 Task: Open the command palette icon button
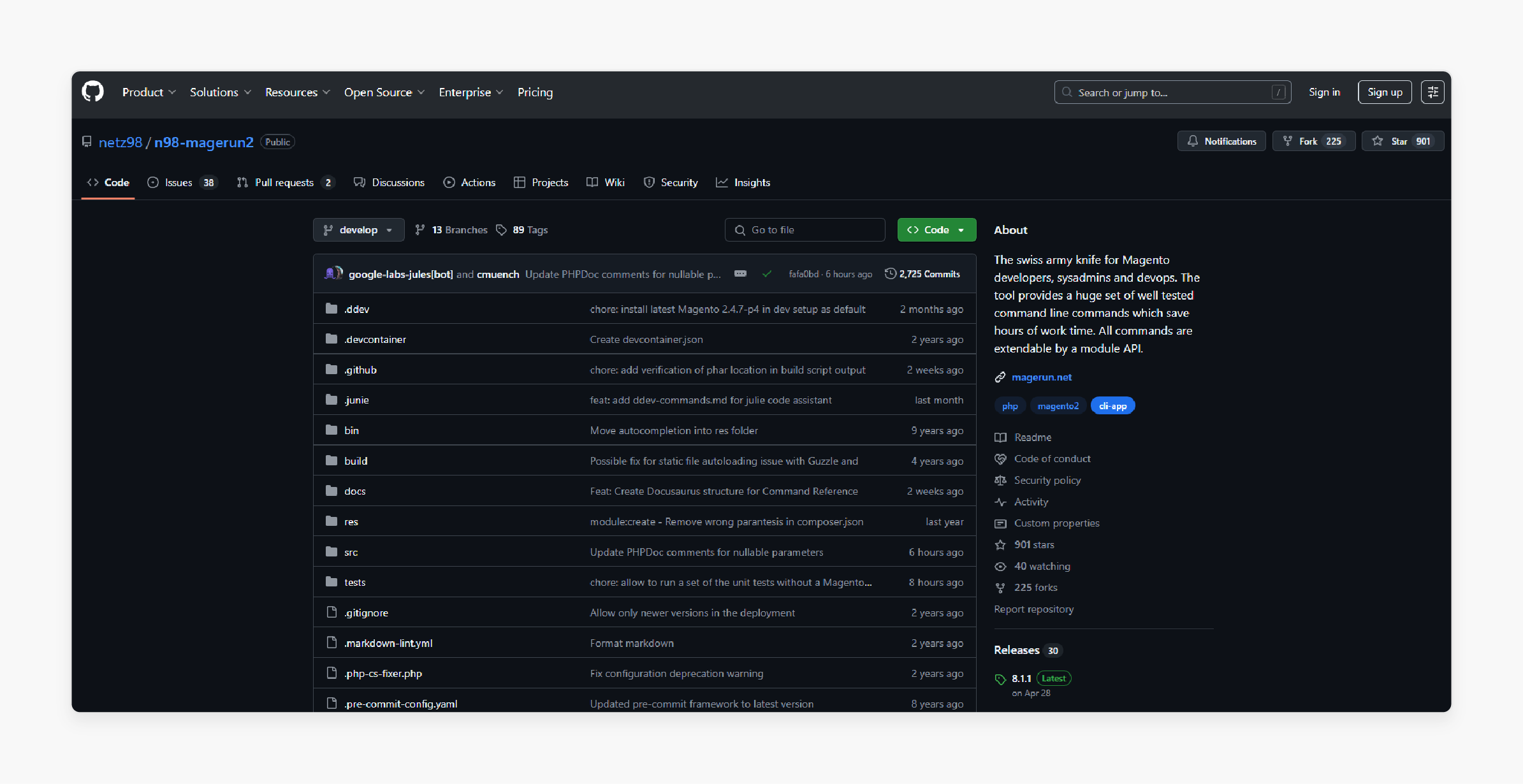pos(1432,92)
